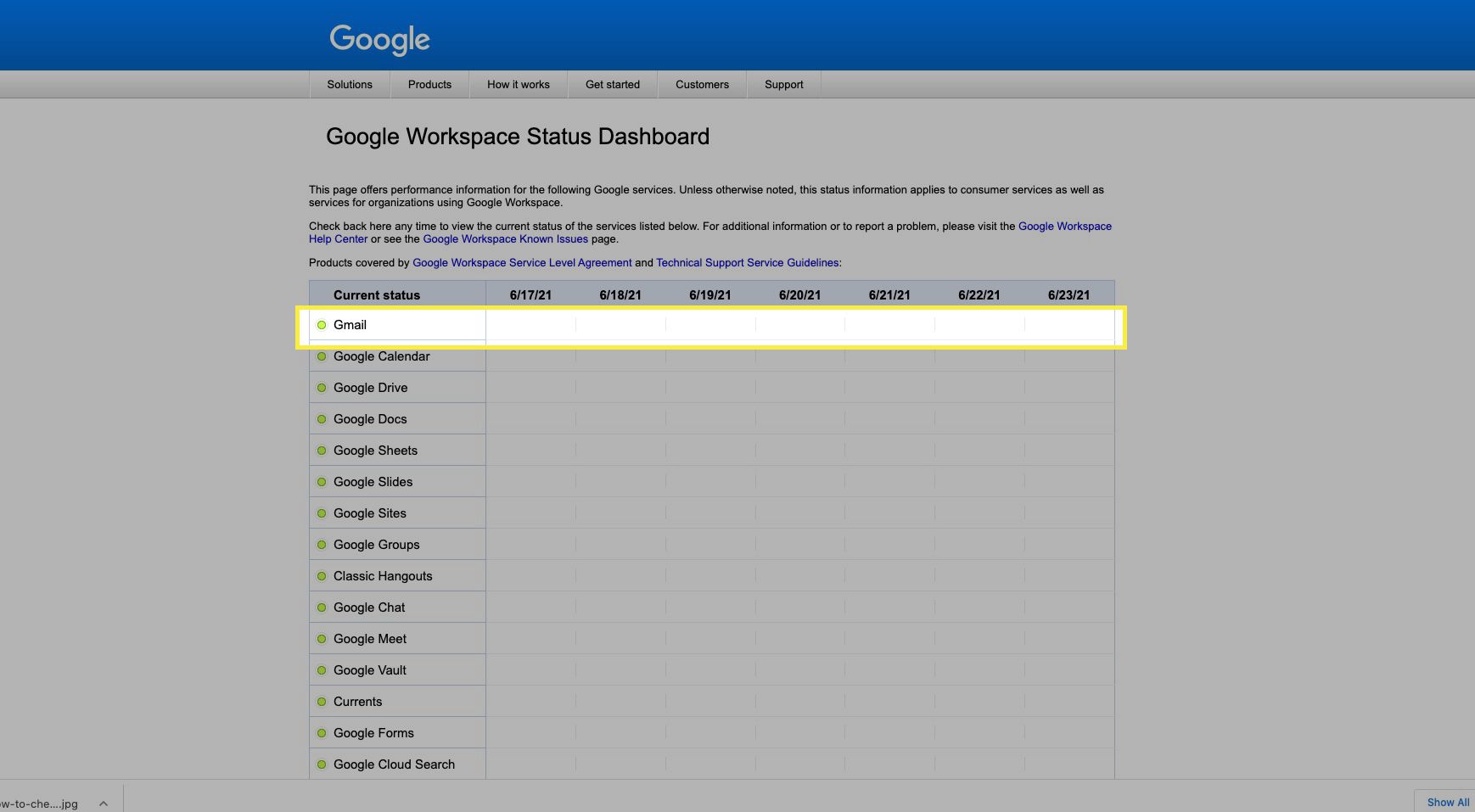This screenshot has width=1475, height=812.
Task: Open the Get started menu
Action: pyautogui.click(x=613, y=85)
